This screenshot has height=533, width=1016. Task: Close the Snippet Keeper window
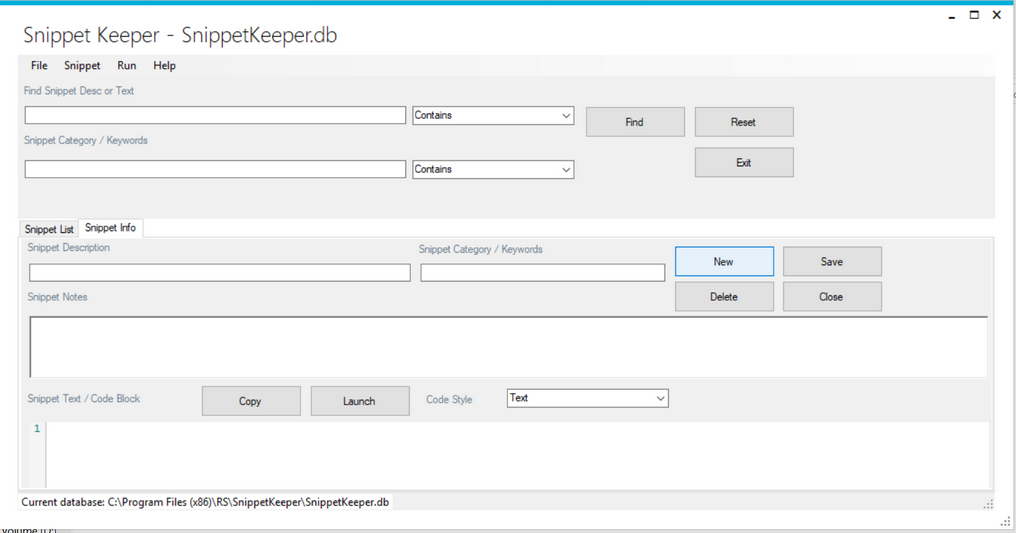[x=997, y=15]
